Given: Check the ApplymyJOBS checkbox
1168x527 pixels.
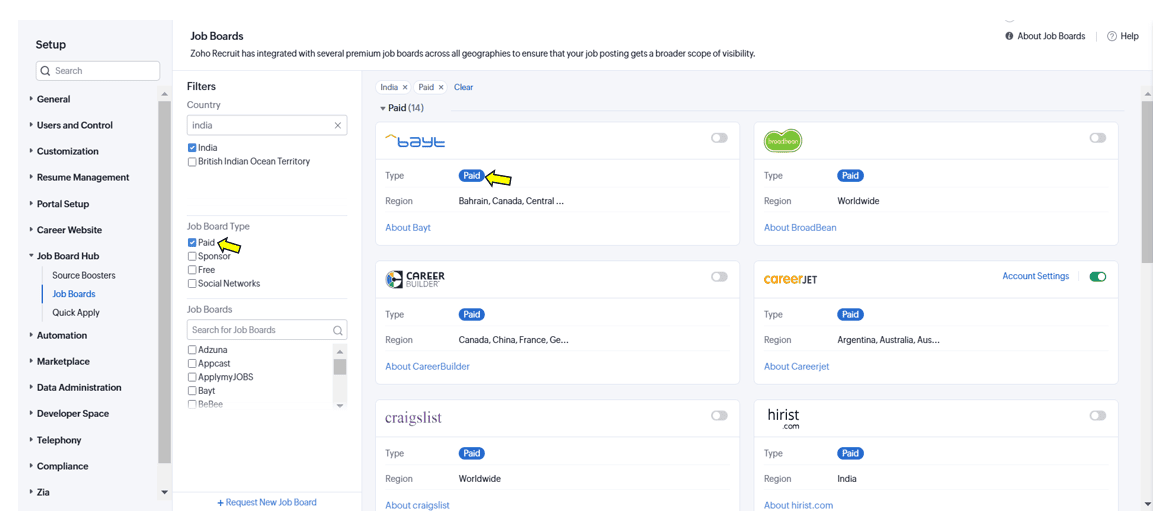Looking at the screenshot, I should point(192,377).
